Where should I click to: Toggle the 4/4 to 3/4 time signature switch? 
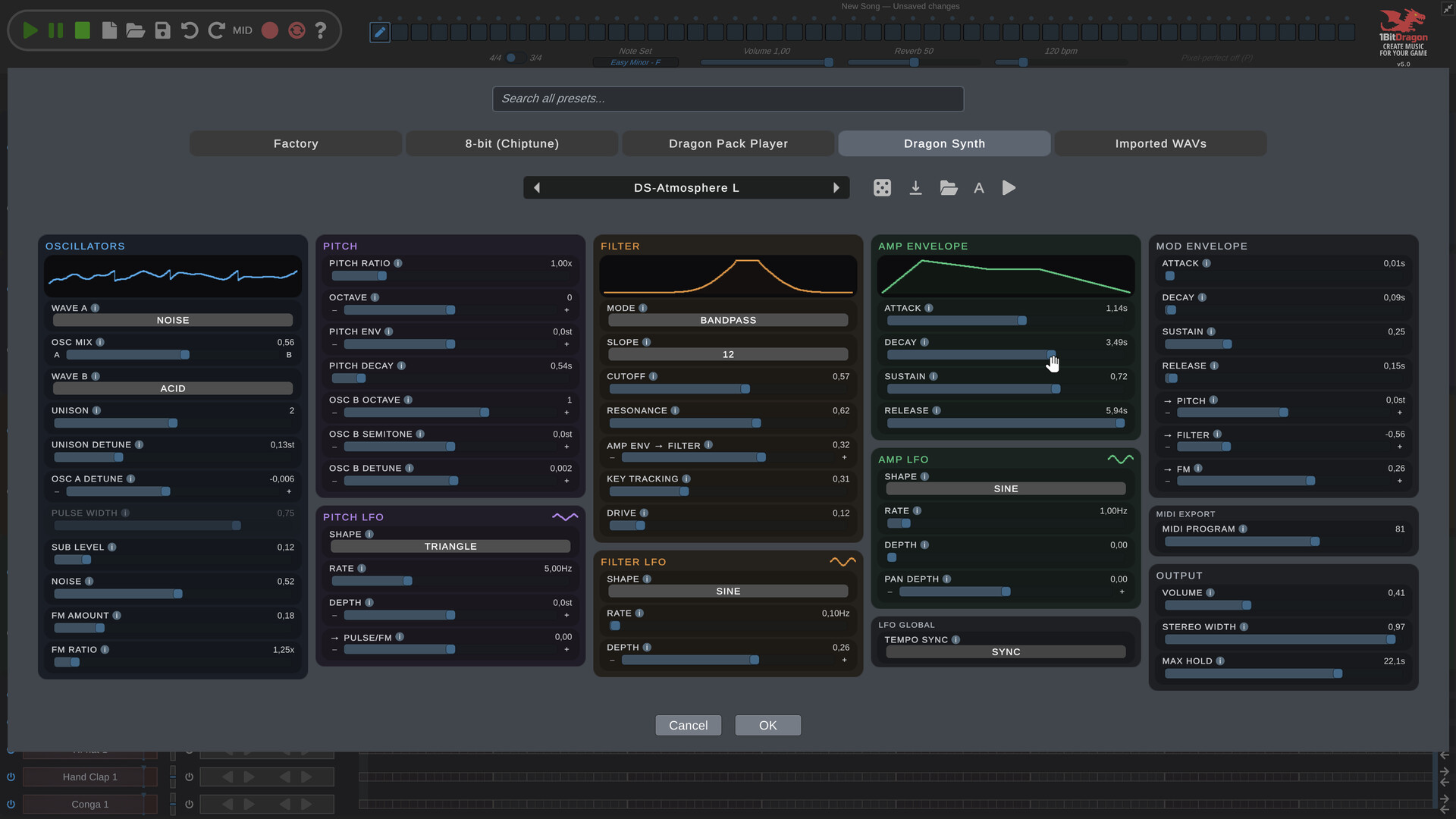pyautogui.click(x=515, y=58)
